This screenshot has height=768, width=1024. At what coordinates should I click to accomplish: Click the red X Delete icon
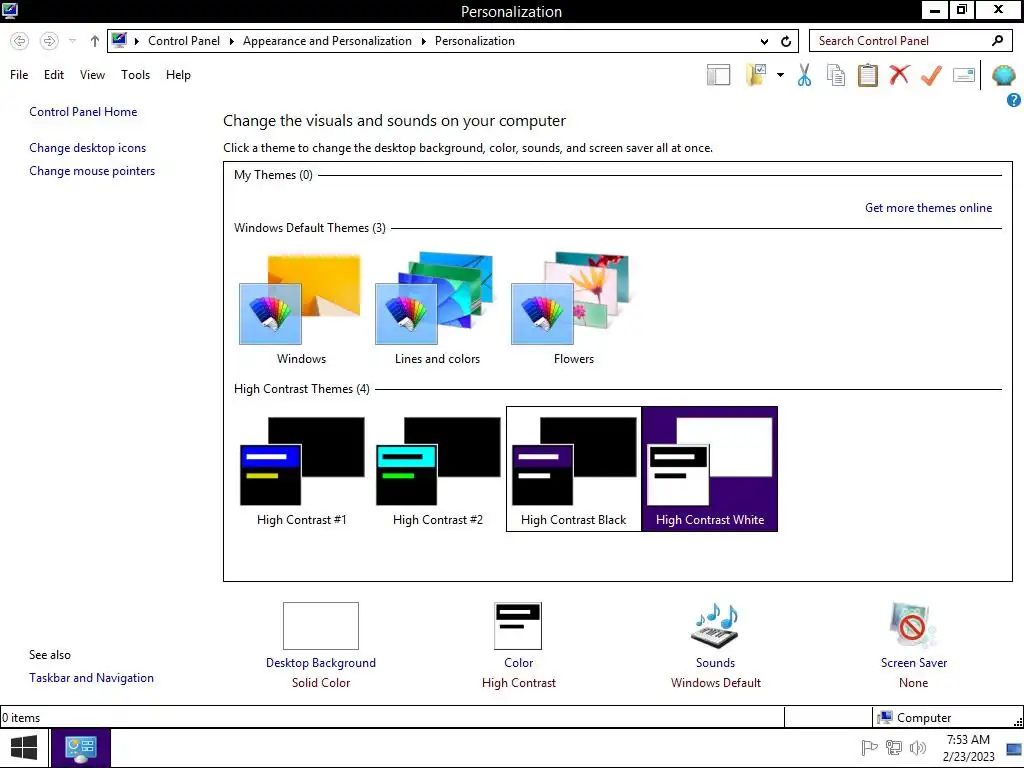[899, 75]
